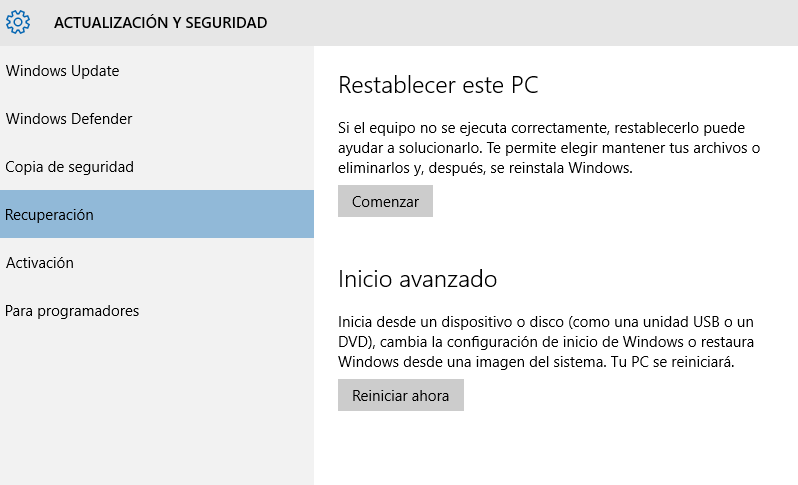
Task: Click the description text under Restablecer este PC
Action: (548, 148)
